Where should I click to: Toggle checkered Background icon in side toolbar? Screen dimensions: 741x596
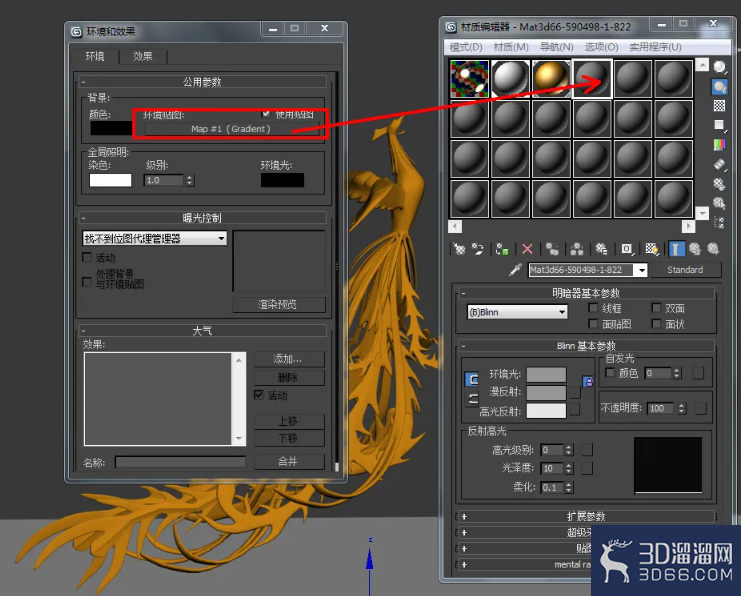719,105
